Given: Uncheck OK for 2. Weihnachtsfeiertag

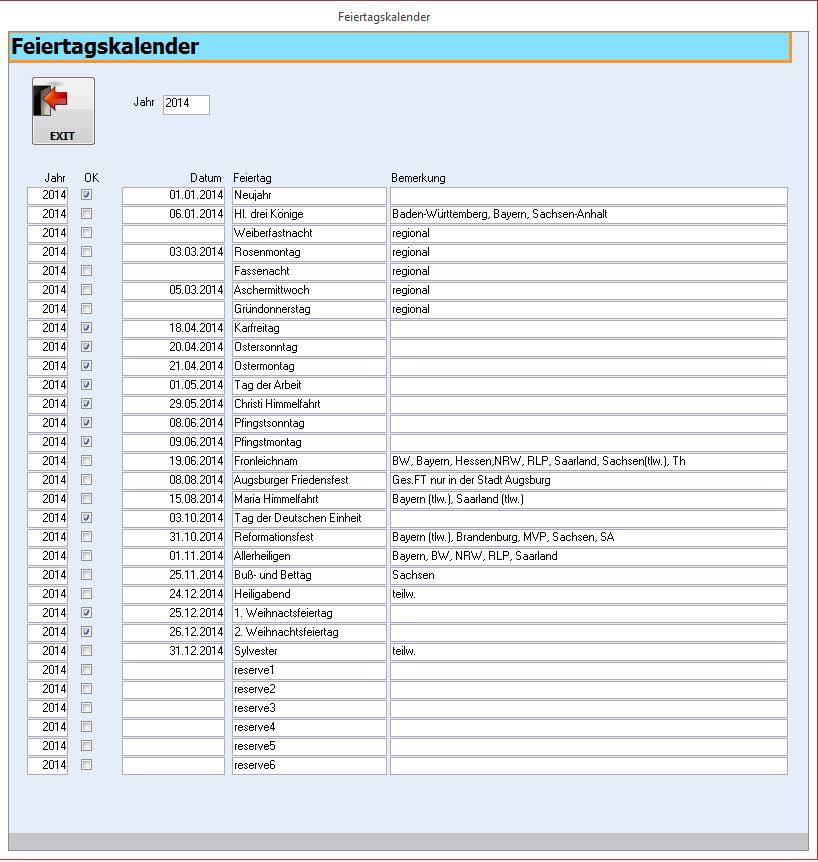Looking at the screenshot, I should [x=86, y=632].
